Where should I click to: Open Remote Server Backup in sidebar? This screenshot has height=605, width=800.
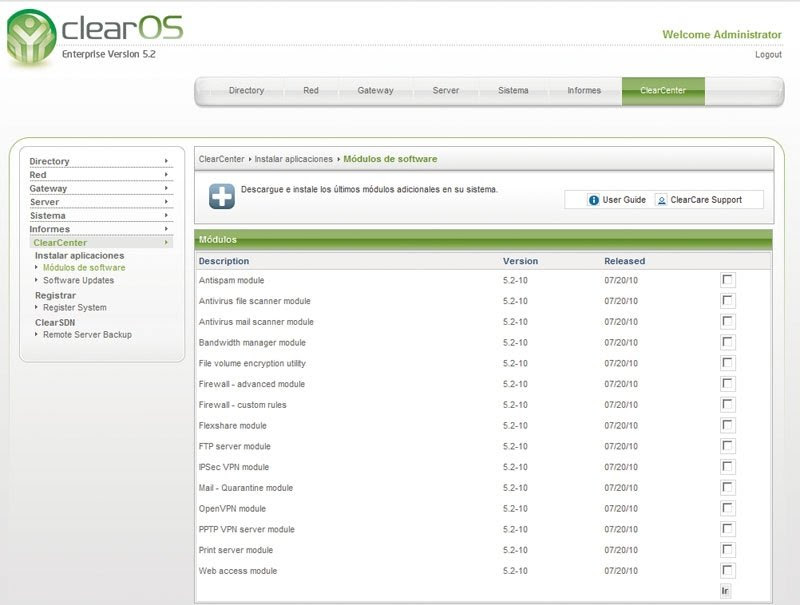[x=87, y=335]
